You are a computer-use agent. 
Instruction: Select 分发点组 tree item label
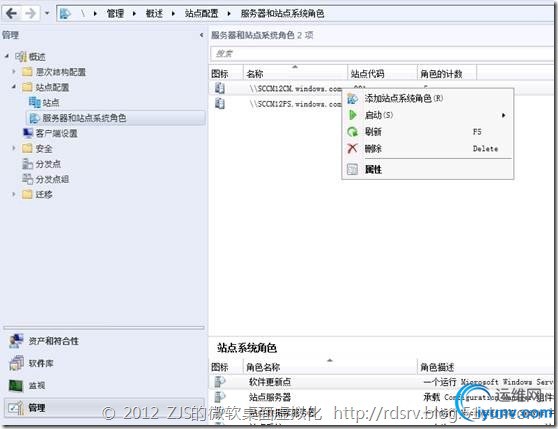pos(52,179)
